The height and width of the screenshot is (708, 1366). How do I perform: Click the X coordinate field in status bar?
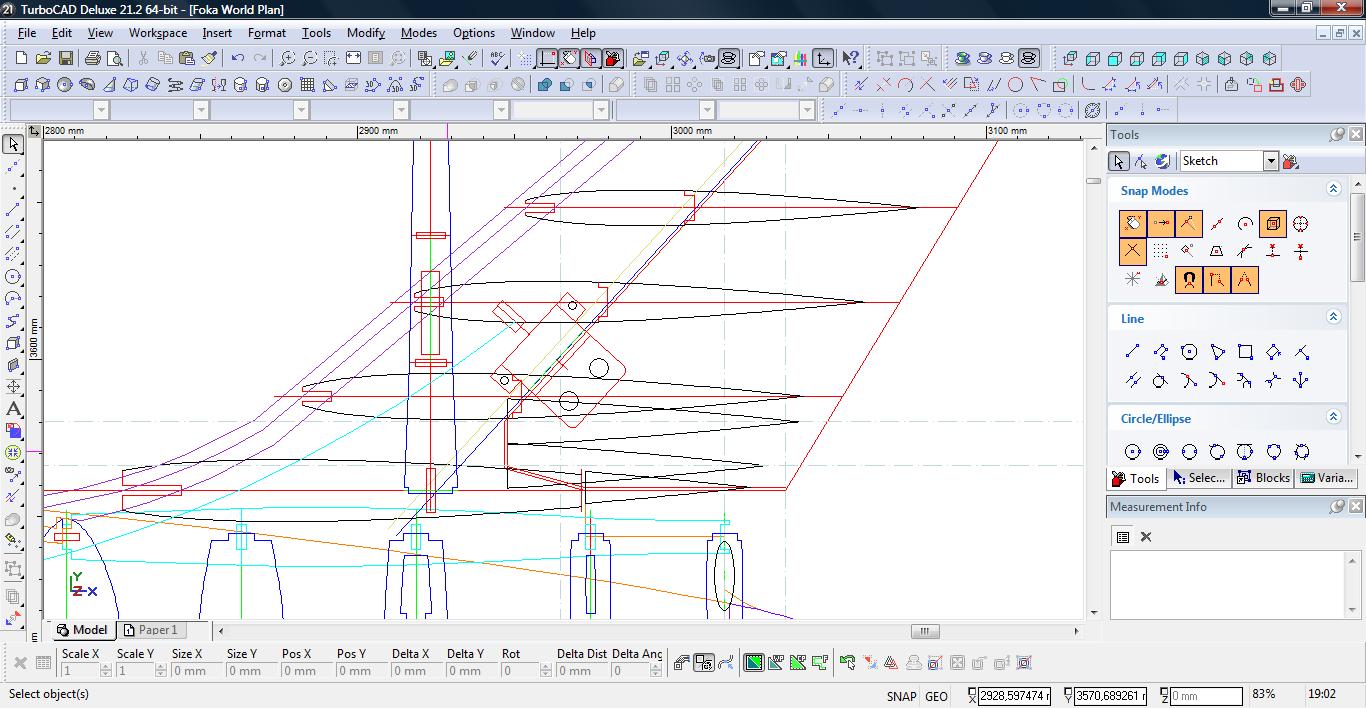(1013, 696)
